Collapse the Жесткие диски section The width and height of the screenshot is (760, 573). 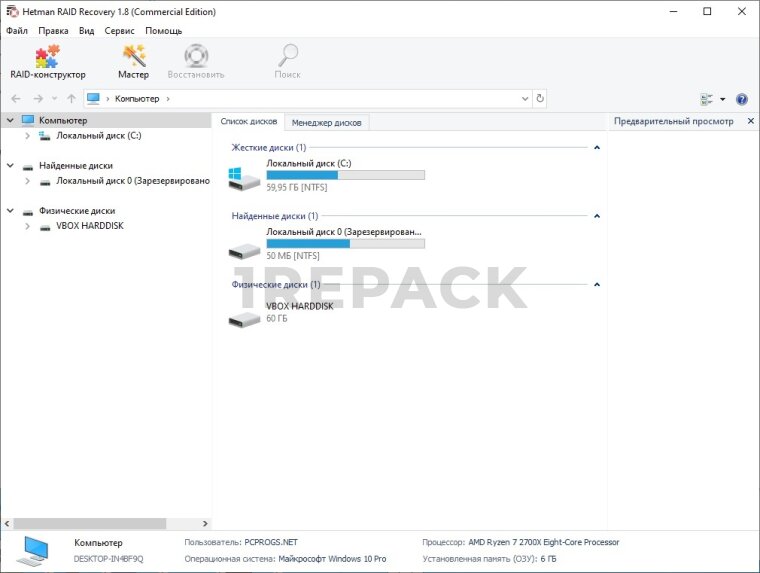597,148
